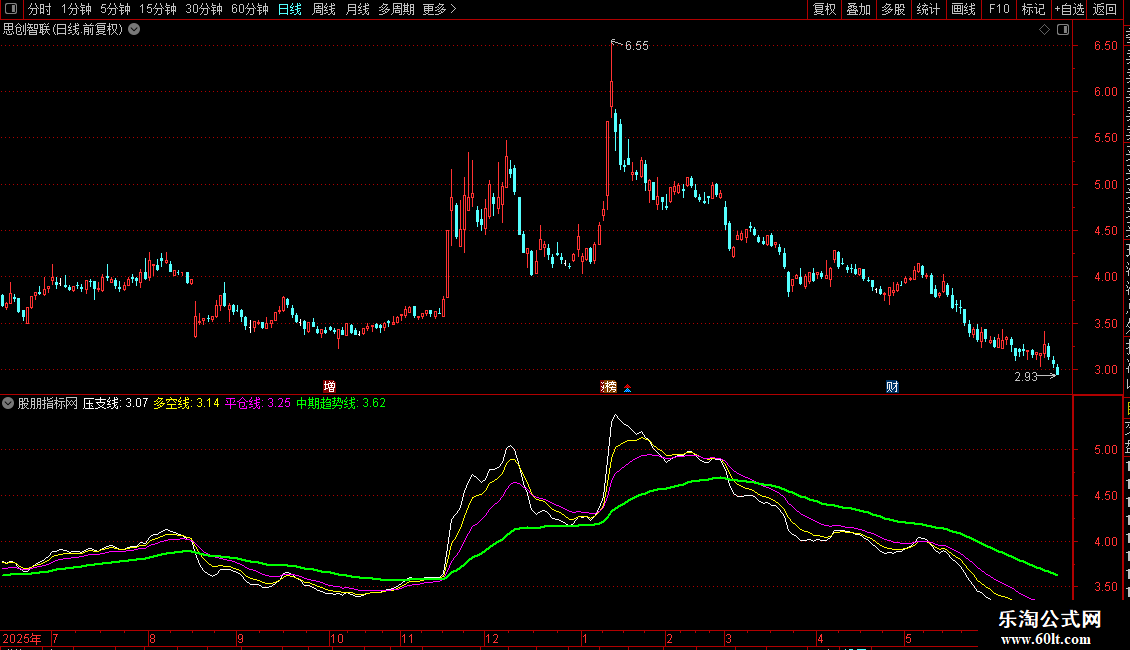
Task: Click the 增 event marker on chart
Action: click(329, 386)
